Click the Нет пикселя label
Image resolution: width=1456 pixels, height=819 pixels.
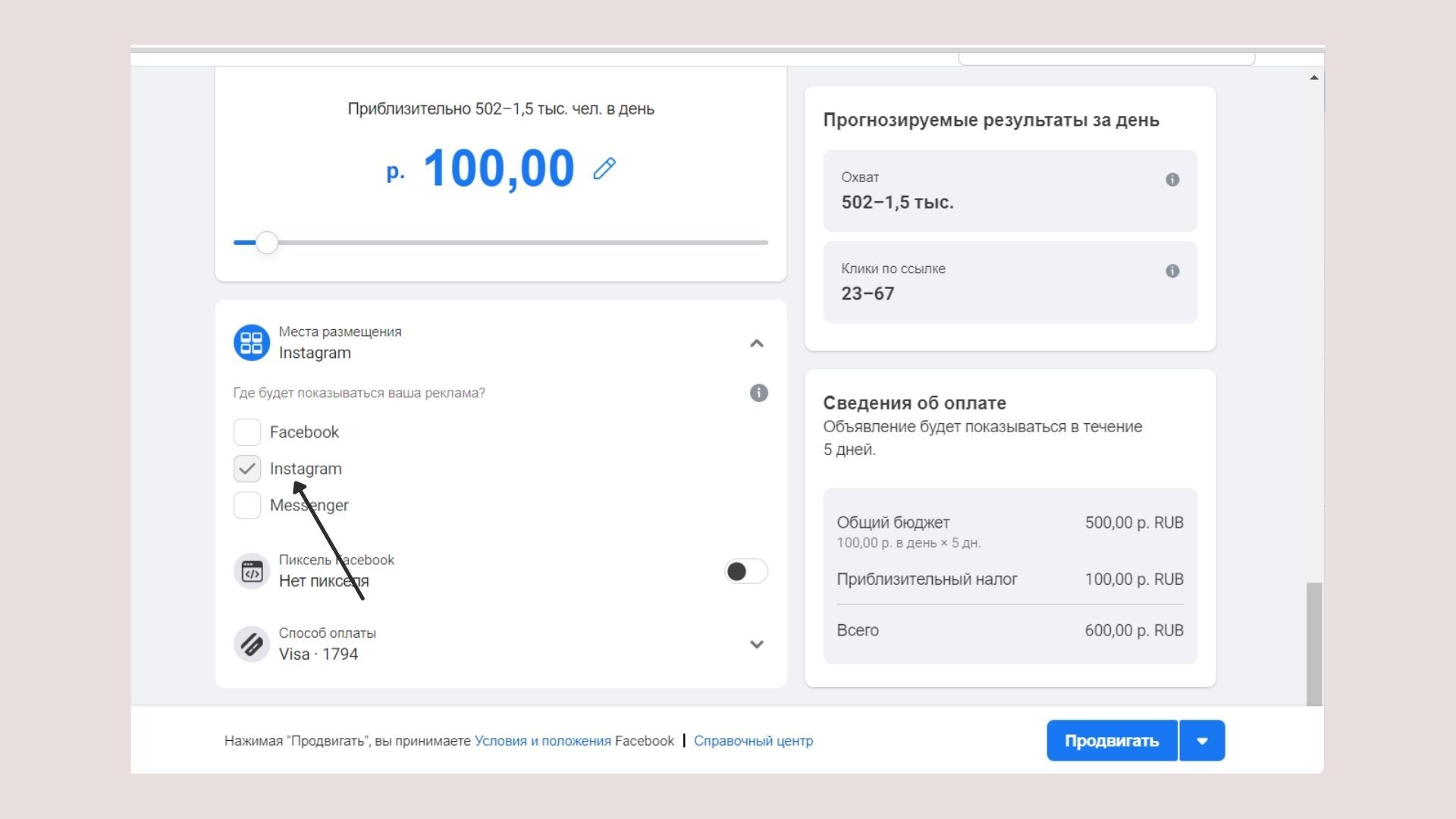(324, 581)
